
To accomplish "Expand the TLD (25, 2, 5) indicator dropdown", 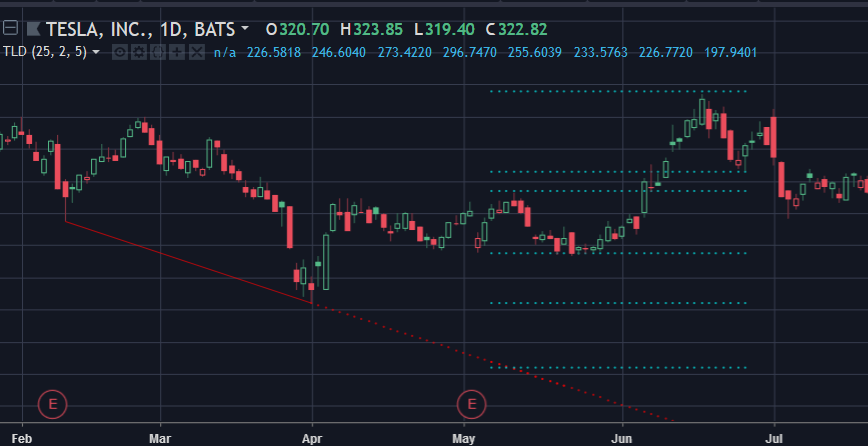I will (96, 53).
